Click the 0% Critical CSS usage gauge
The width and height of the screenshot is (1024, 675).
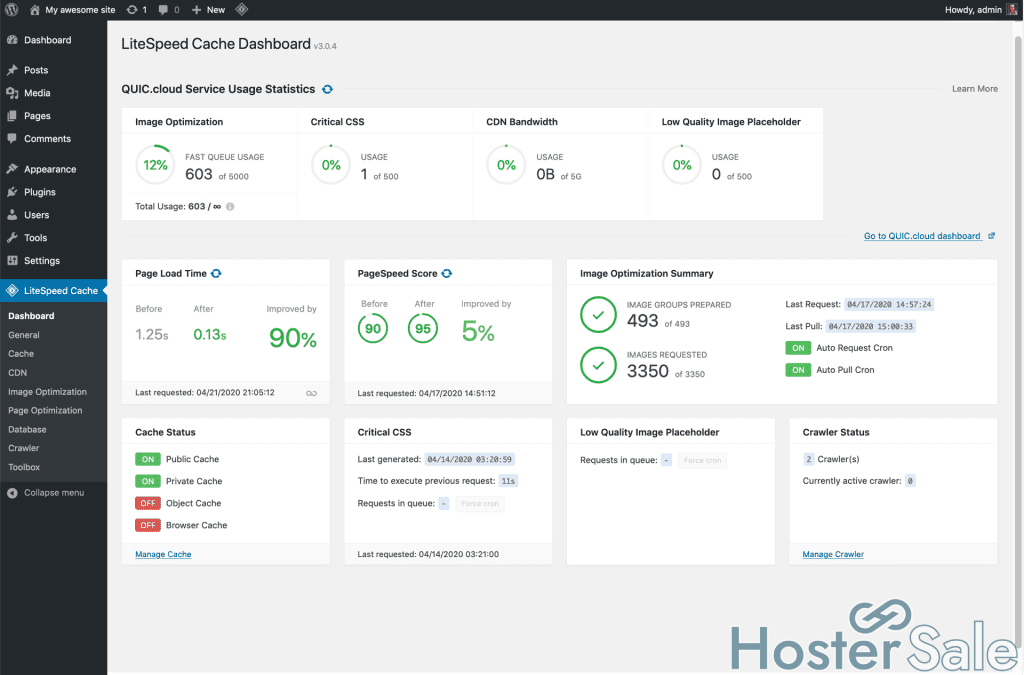pyautogui.click(x=331, y=165)
